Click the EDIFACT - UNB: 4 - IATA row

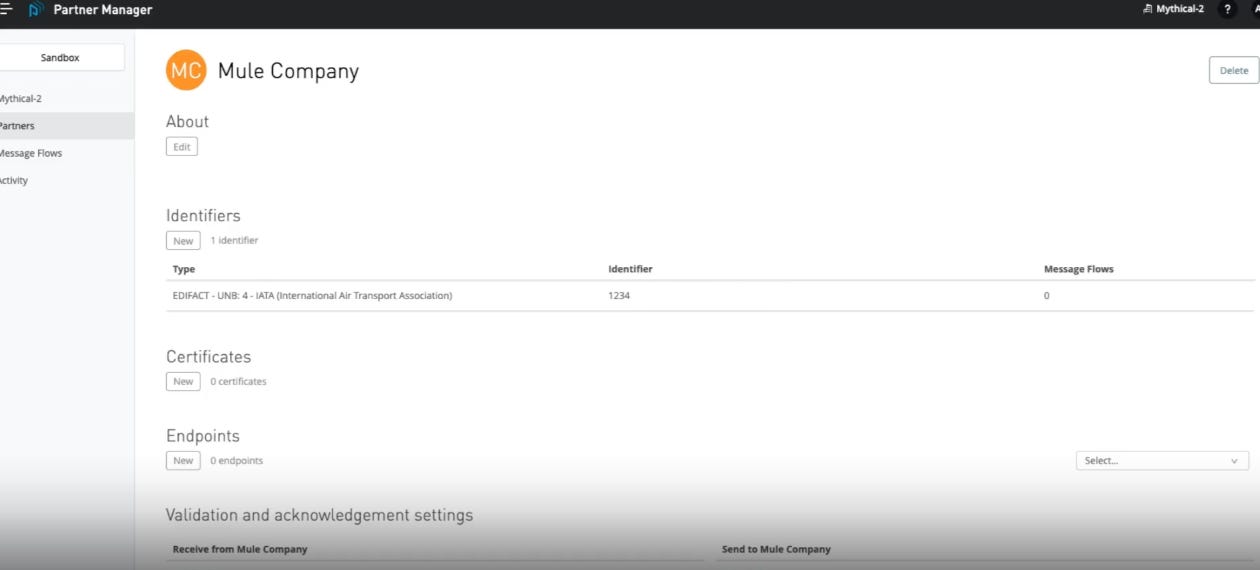[710, 296]
